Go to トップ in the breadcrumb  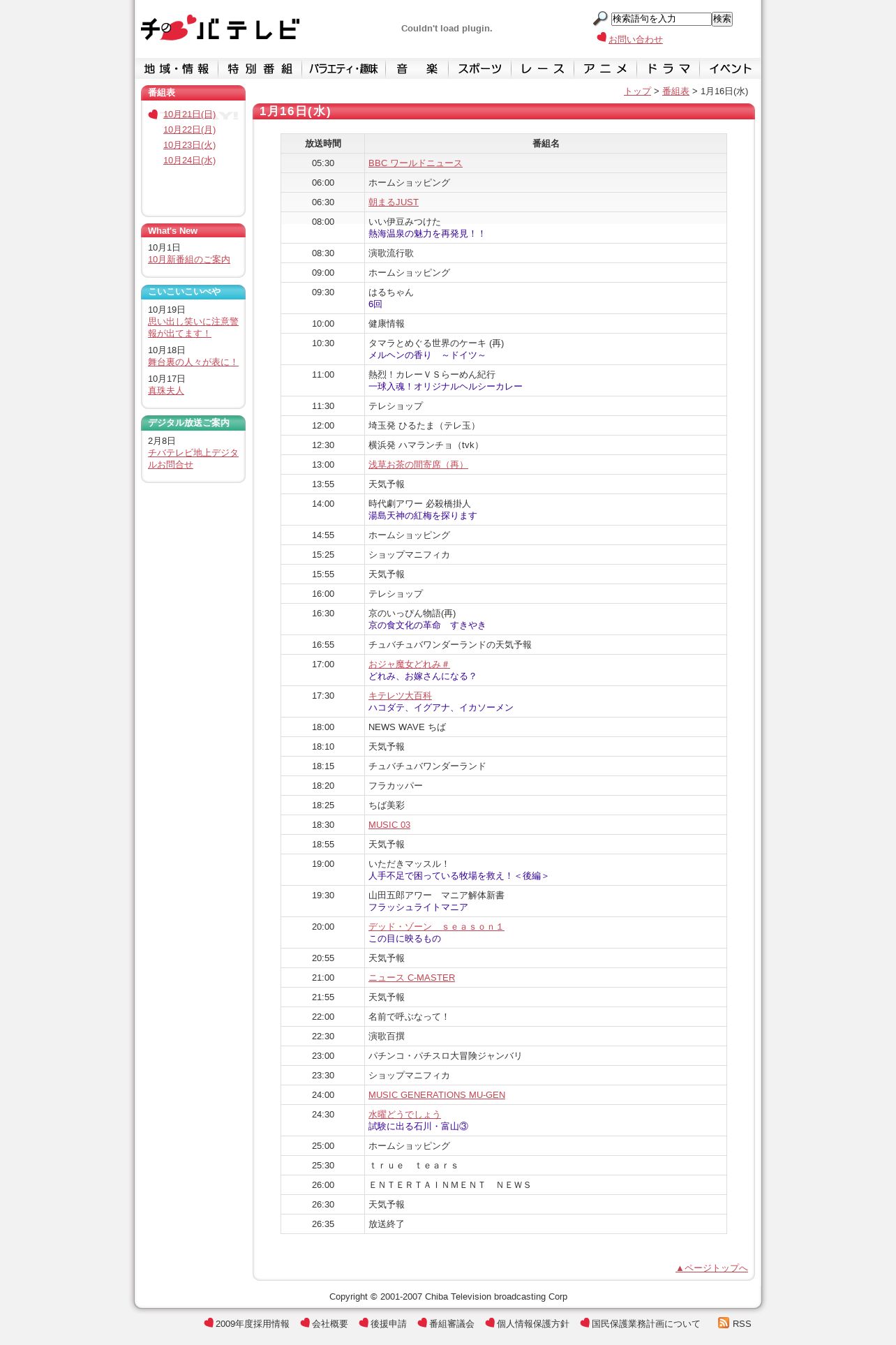637,91
